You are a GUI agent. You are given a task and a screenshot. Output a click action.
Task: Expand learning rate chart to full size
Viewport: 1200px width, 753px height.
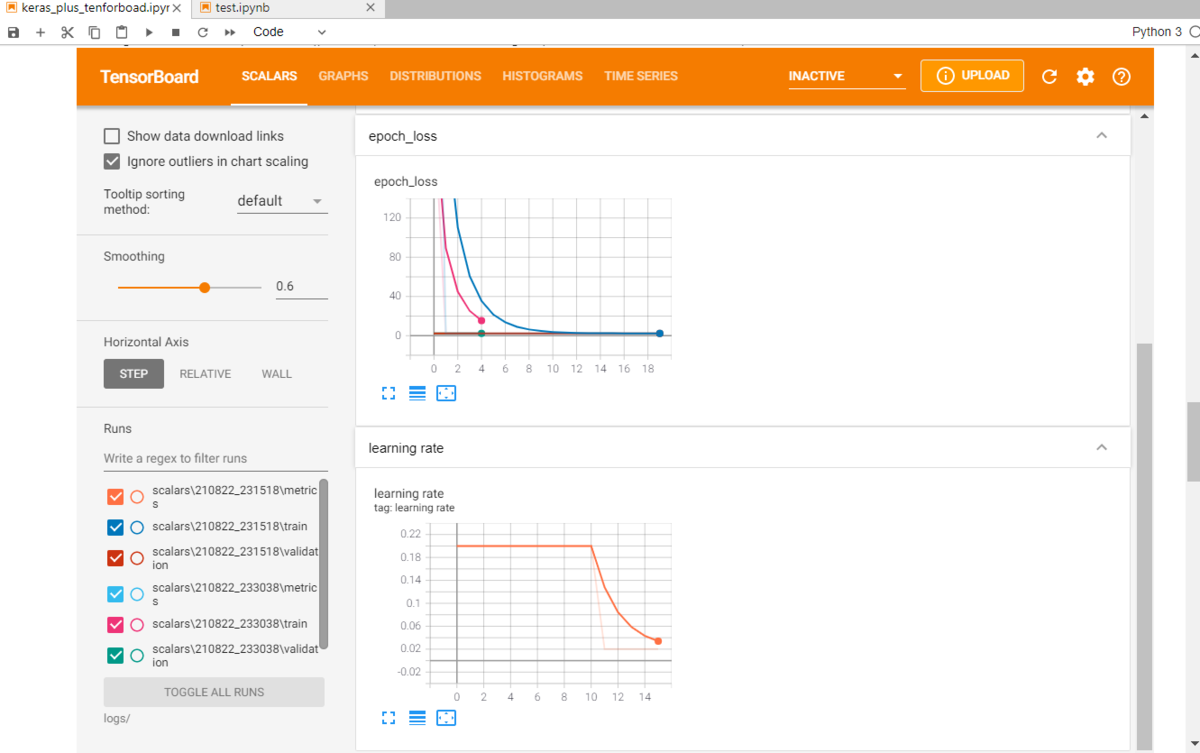(389, 717)
